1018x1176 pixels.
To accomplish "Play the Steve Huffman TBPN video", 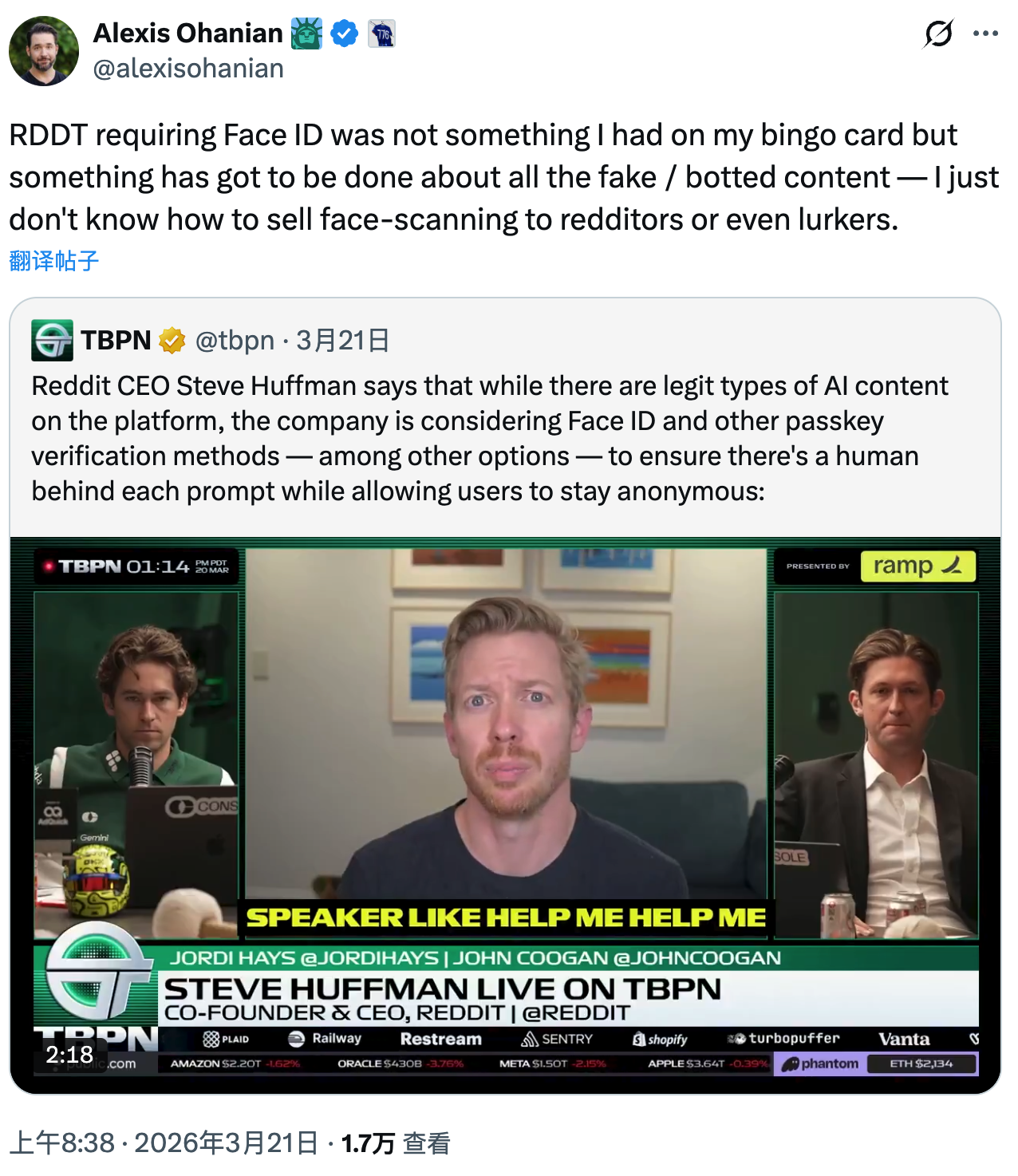I will (506, 815).
